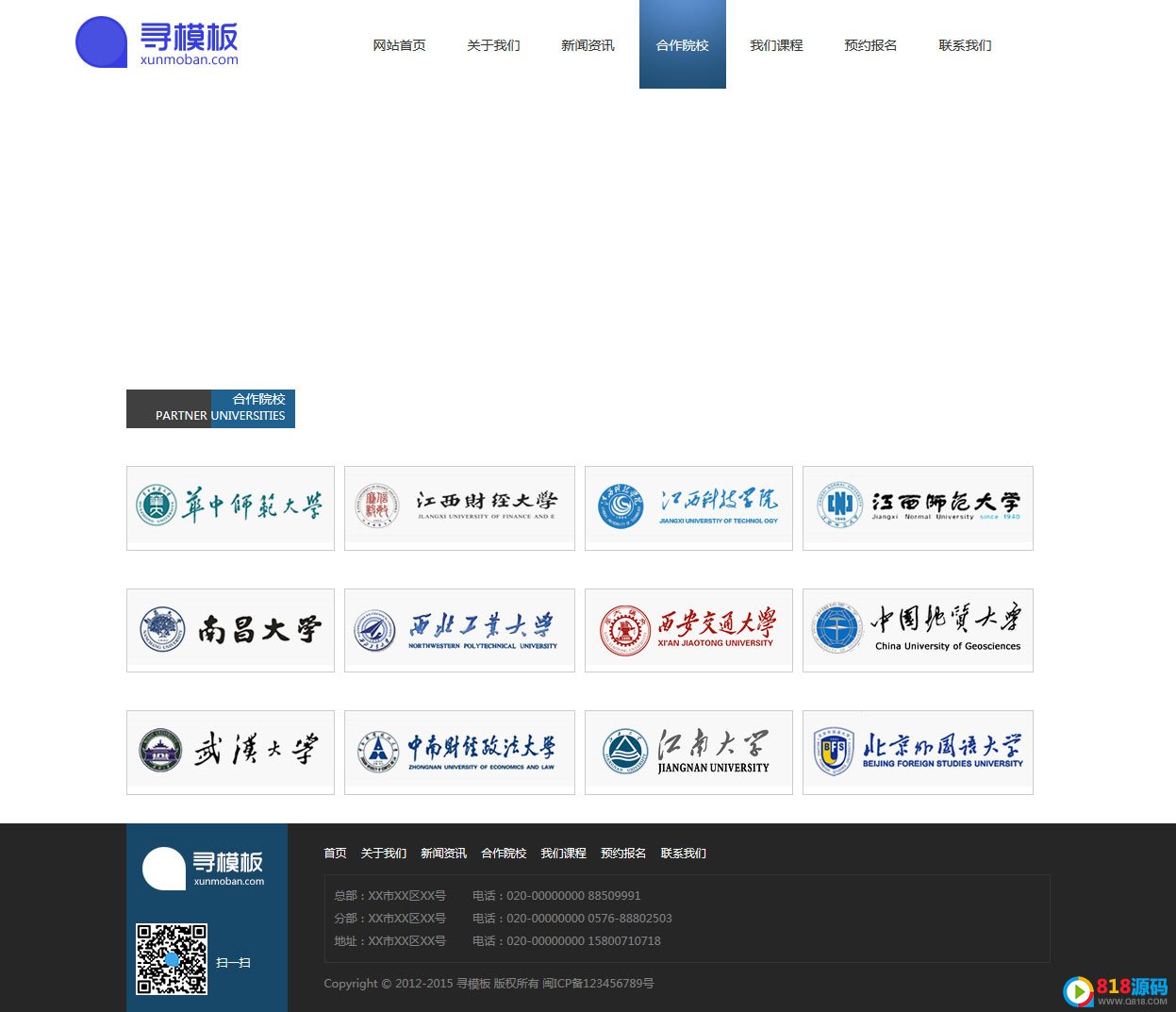Click the 扫一扫 label beside QR code
1176x1012 pixels.
point(233,963)
